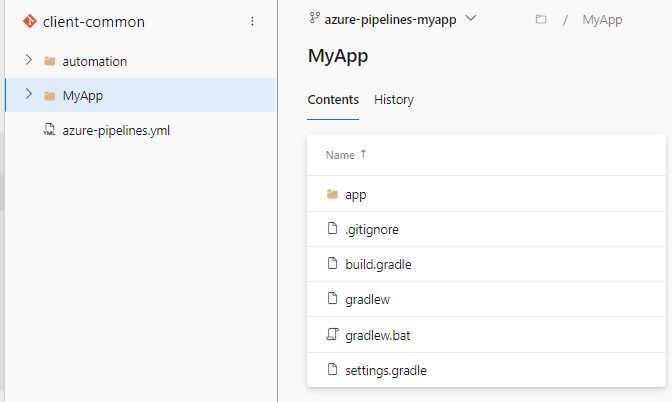Open the build.gradle file link
The width and height of the screenshot is (672, 402).
click(378, 265)
